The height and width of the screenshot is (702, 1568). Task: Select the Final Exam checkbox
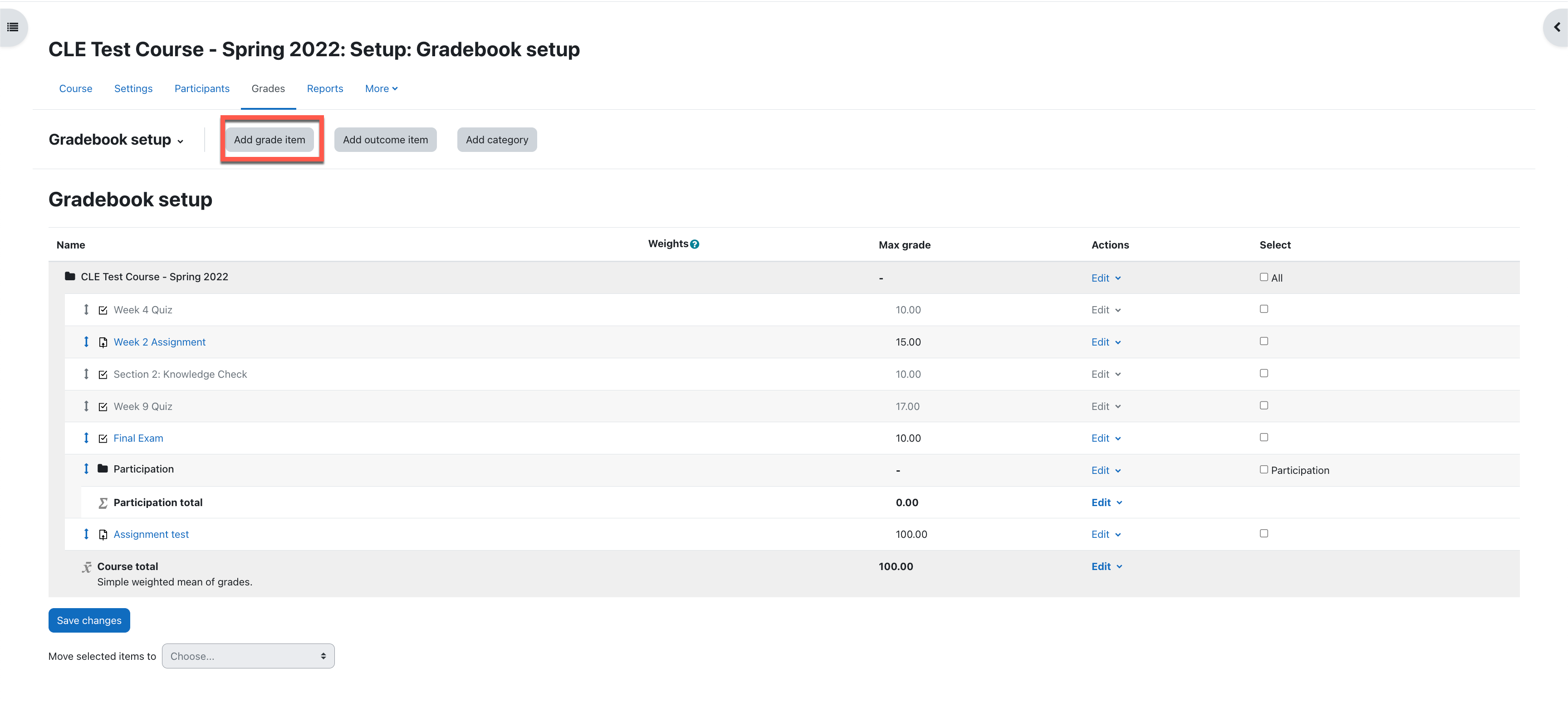coord(1264,437)
